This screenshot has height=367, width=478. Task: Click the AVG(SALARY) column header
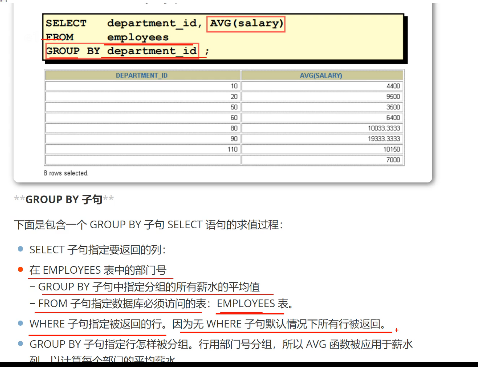pyautogui.click(x=321, y=75)
